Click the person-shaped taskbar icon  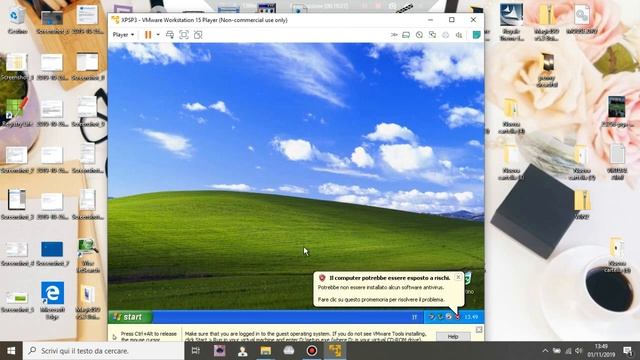(x=242, y=351)
